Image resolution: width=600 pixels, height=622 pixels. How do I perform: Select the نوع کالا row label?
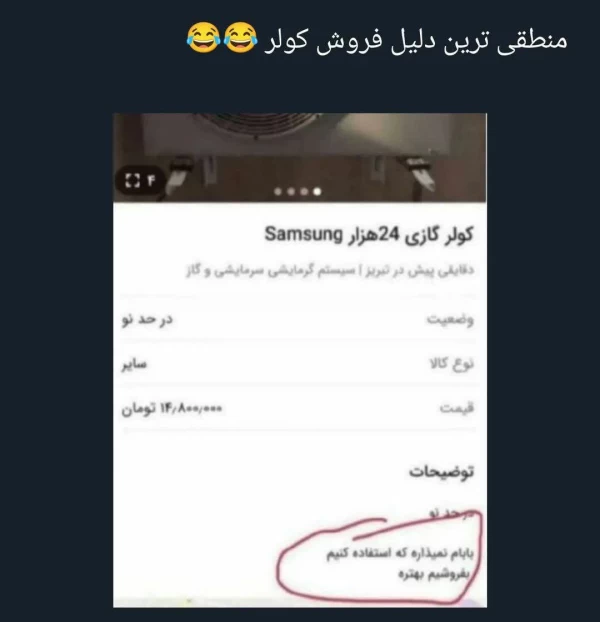click(452, 364)
